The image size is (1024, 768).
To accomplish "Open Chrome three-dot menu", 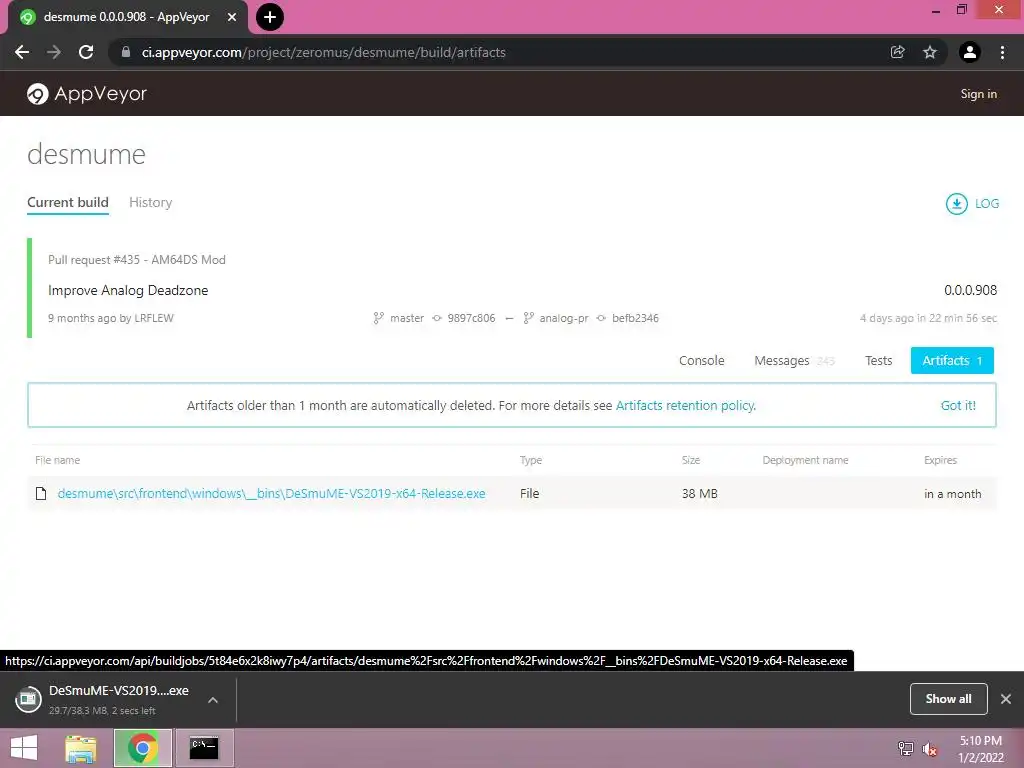I will 1002,52.
